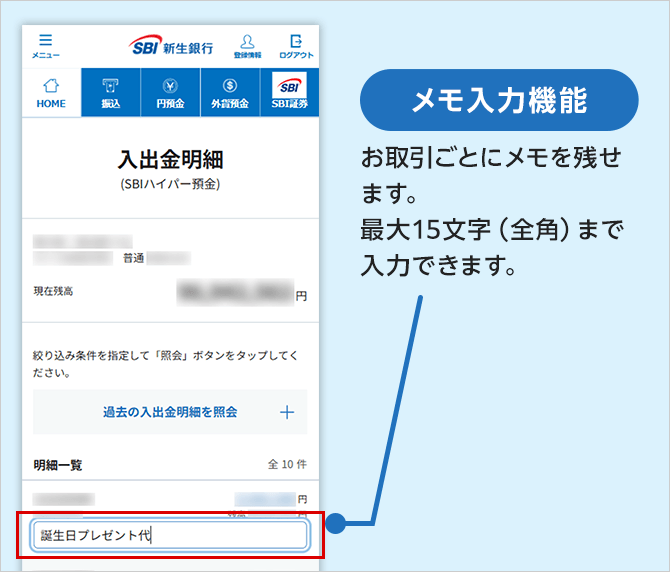Viewport: 670px width, 572px height.
Task: Open the 外貨預金 foreign currency tab
Action: coord(230,92)
